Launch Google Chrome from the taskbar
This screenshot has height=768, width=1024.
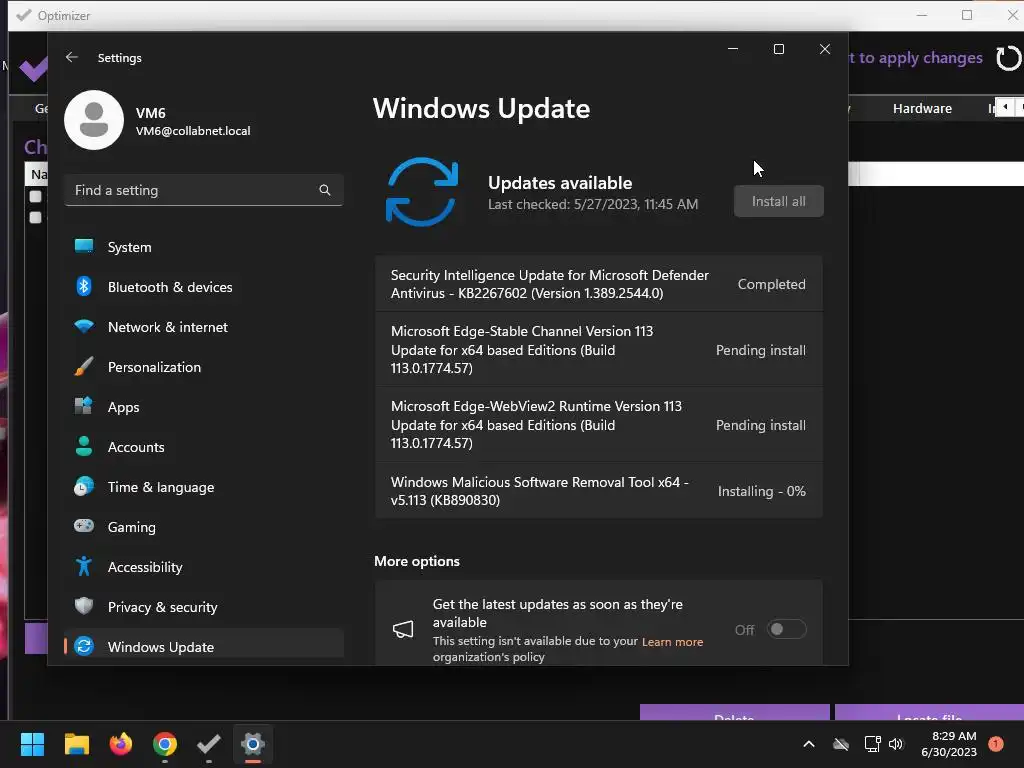pos(165,744)
